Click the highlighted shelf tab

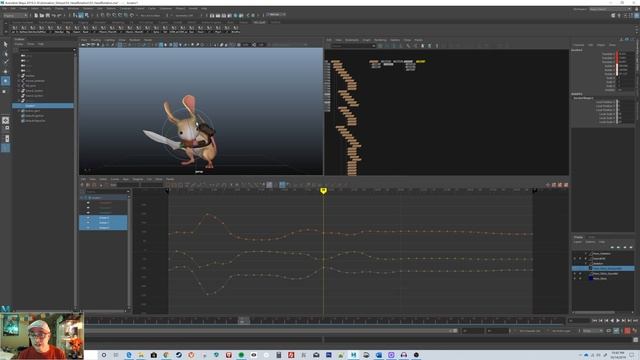click(260, 22)
